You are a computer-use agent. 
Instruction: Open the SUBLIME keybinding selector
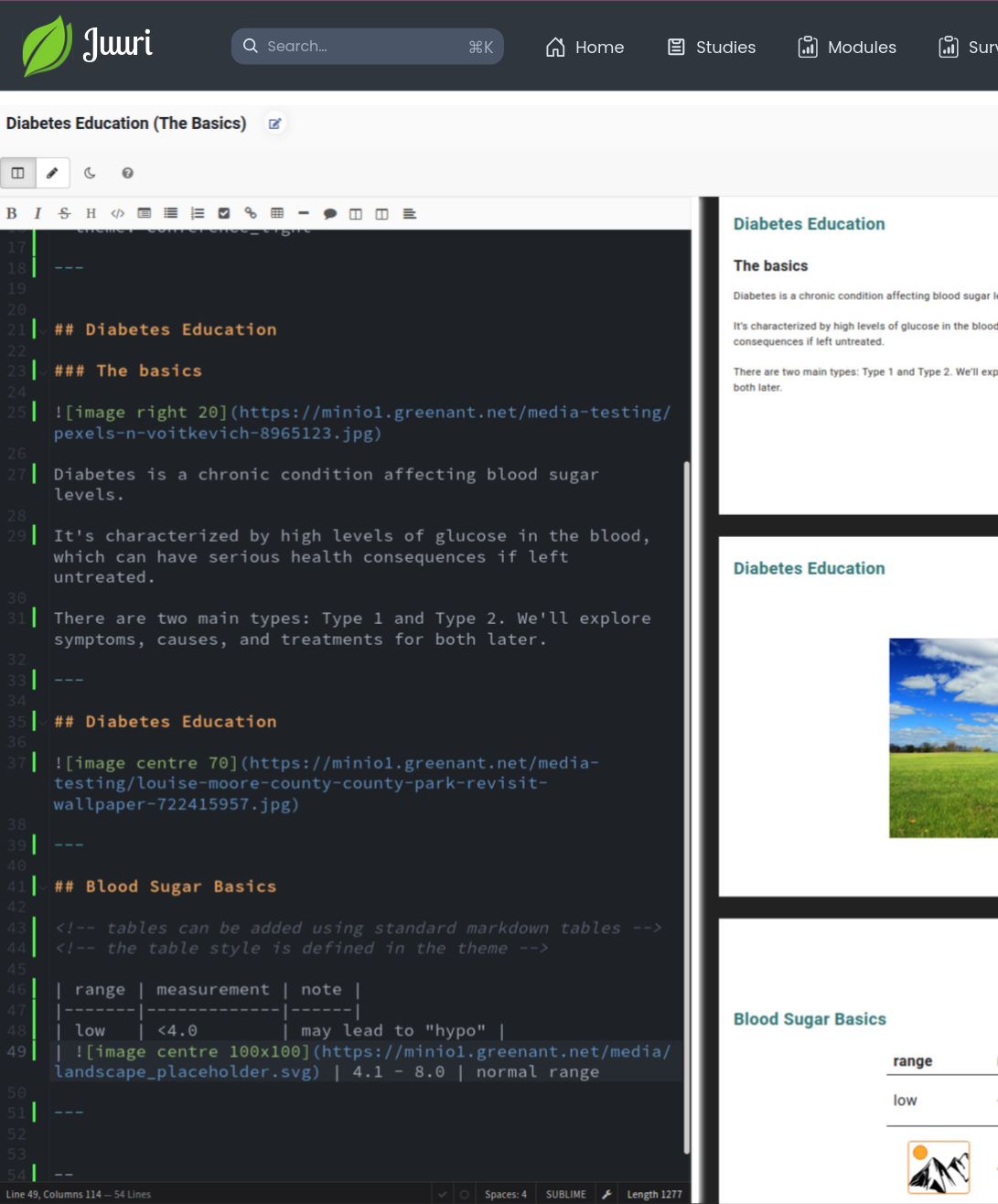565,1194
